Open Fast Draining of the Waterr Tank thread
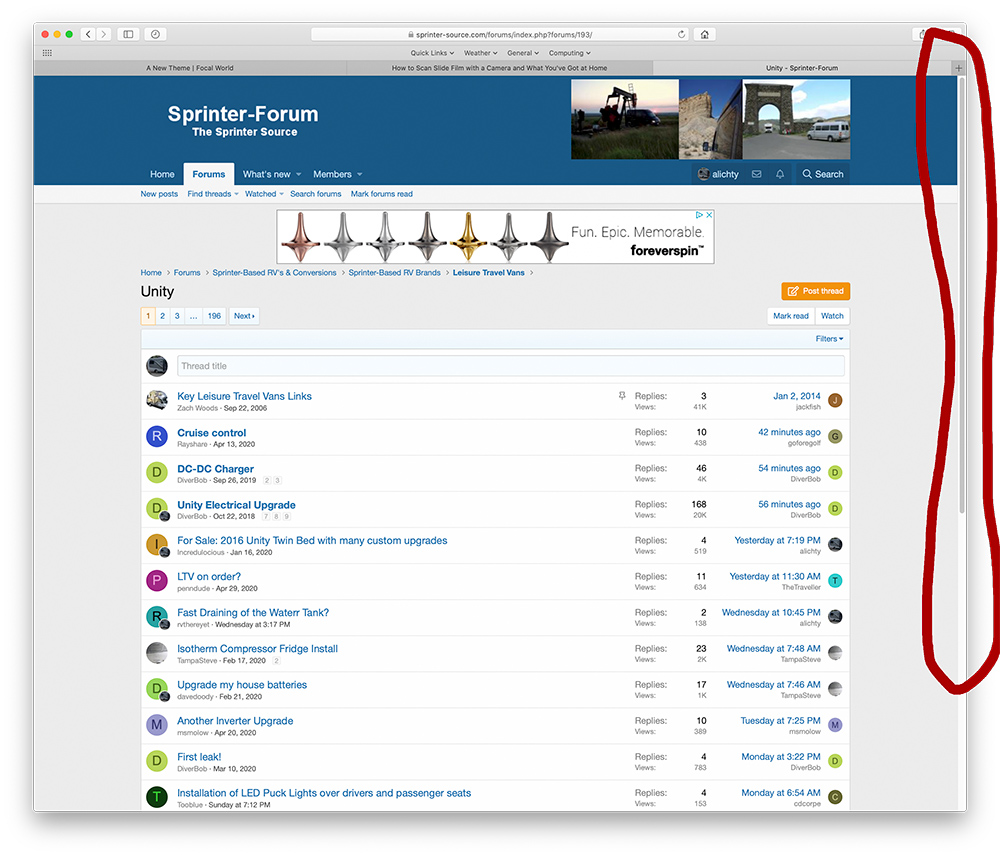 pos(253,612)
